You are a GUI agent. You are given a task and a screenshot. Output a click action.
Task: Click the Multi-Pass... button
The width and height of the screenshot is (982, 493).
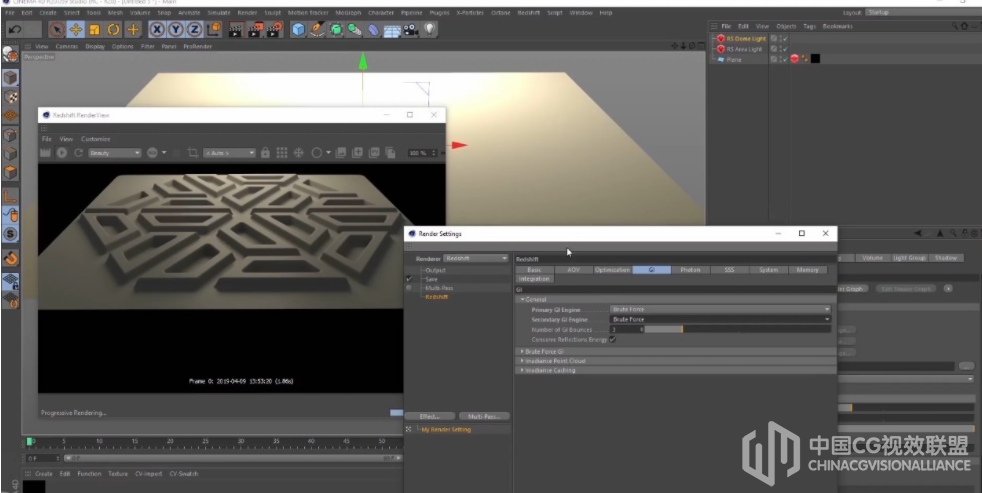(484, 416)
